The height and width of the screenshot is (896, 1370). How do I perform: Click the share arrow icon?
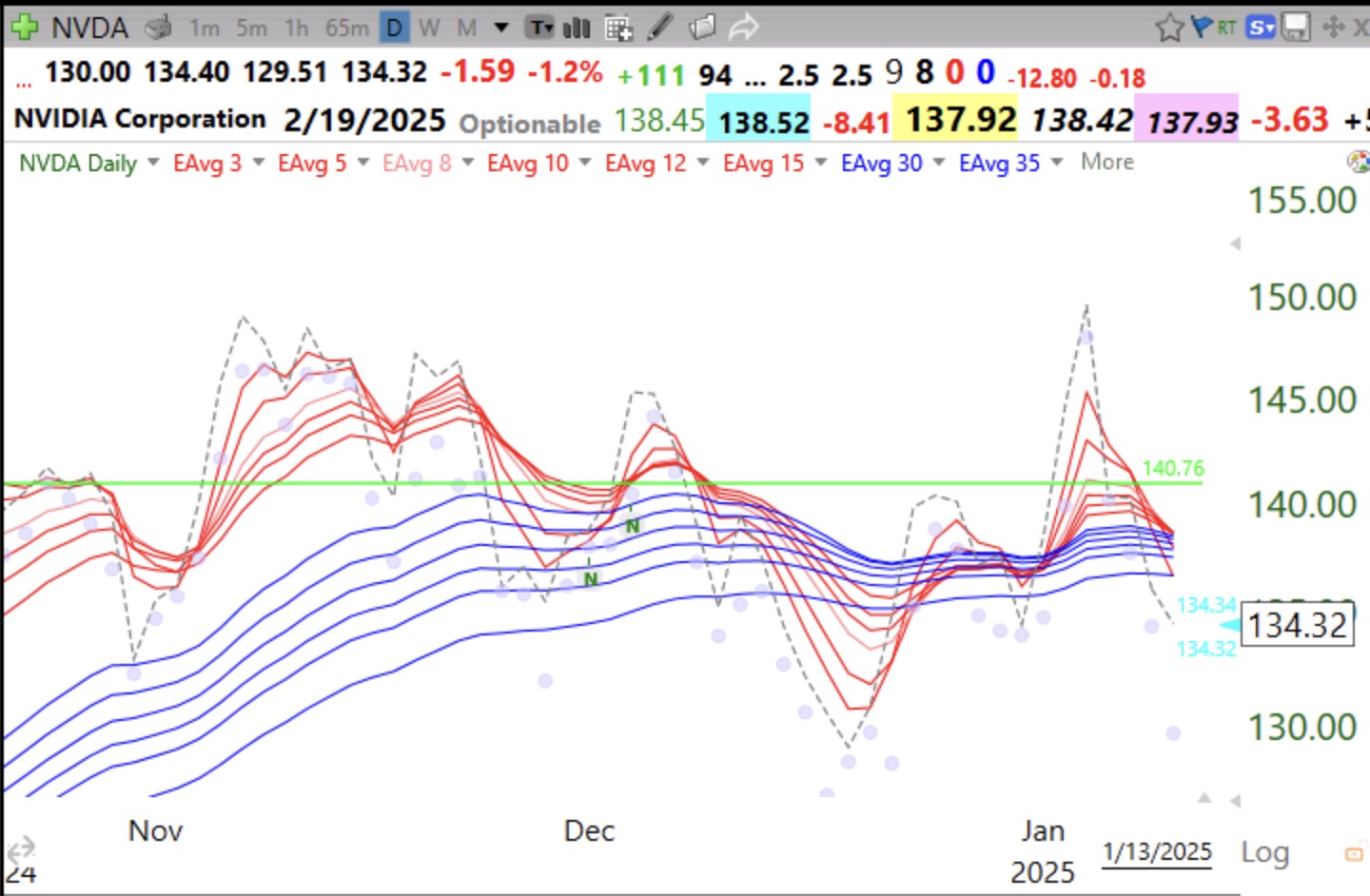pos(743,28)
